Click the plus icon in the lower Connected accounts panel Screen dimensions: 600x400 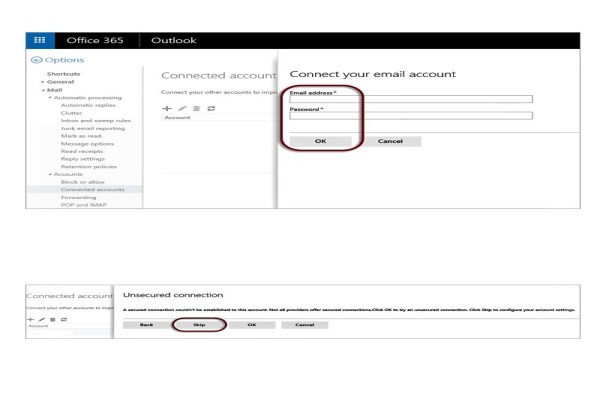pos(30,319)
